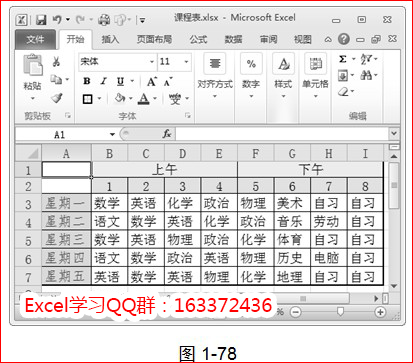The height and width of the screenshot is (363, 413).
Task: Click the horizontal scrollbar right arrow
Action: pos(376,298)
